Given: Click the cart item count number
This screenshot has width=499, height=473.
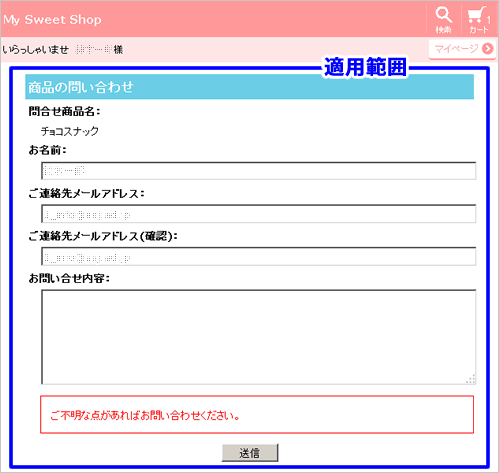Looking at the screenshot, I should coord(489,20).
